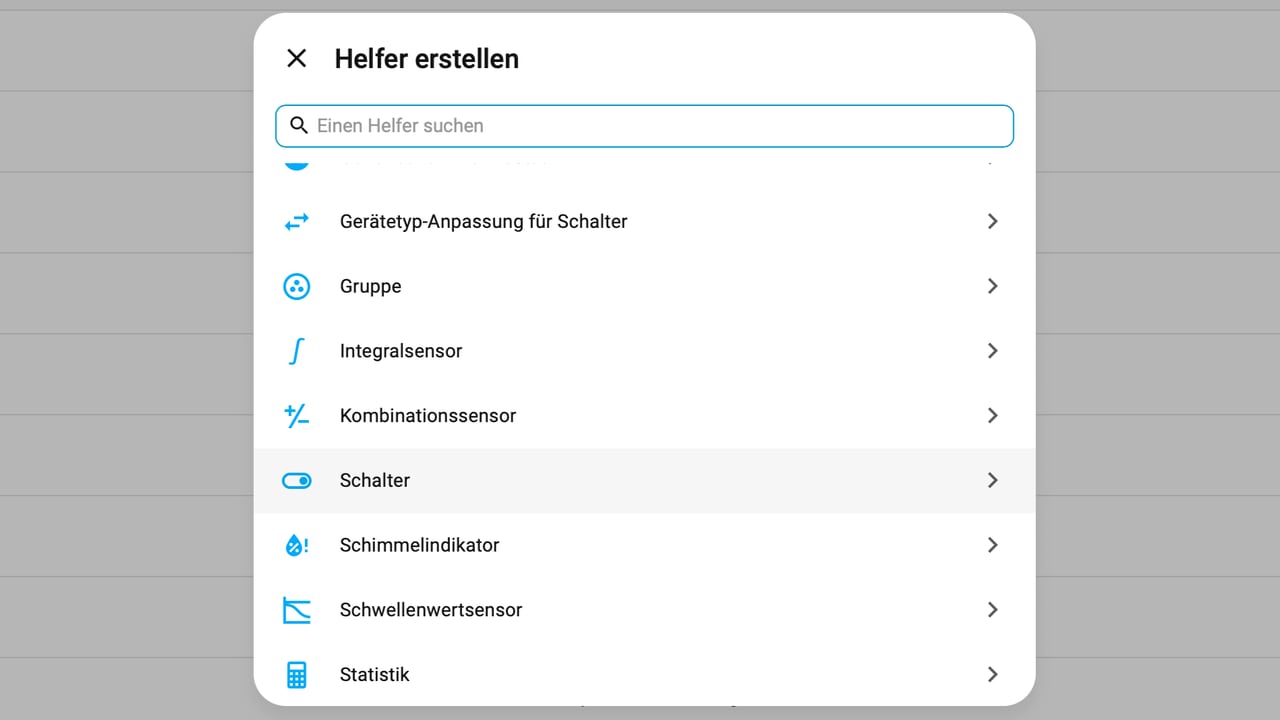
Task: Click the chevron next to Integralsensor
Action: click(992, 351)
